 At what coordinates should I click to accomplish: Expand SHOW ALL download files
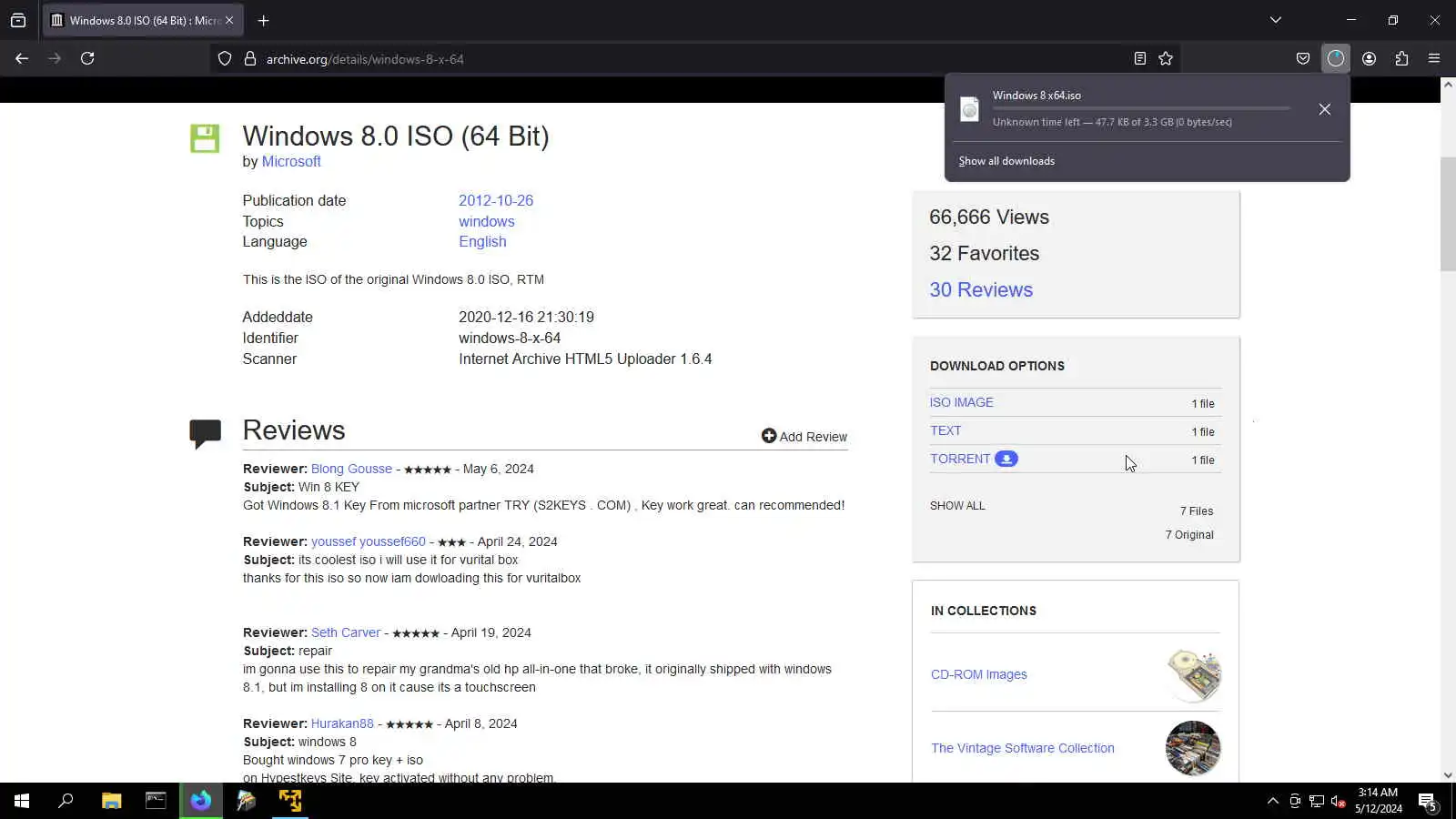pos(957,506)
